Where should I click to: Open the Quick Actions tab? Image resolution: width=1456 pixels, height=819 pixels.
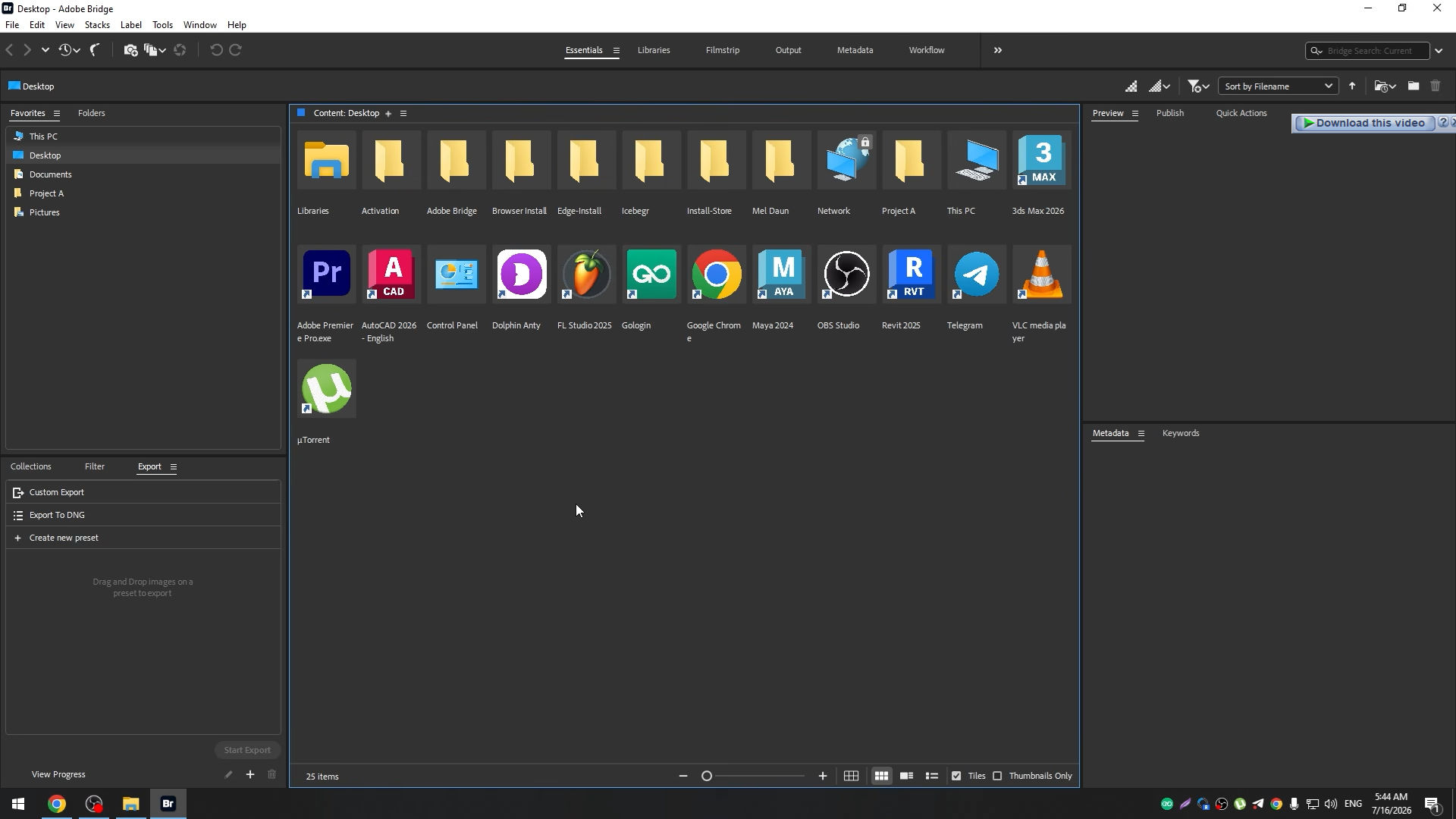pos(1241,113)
